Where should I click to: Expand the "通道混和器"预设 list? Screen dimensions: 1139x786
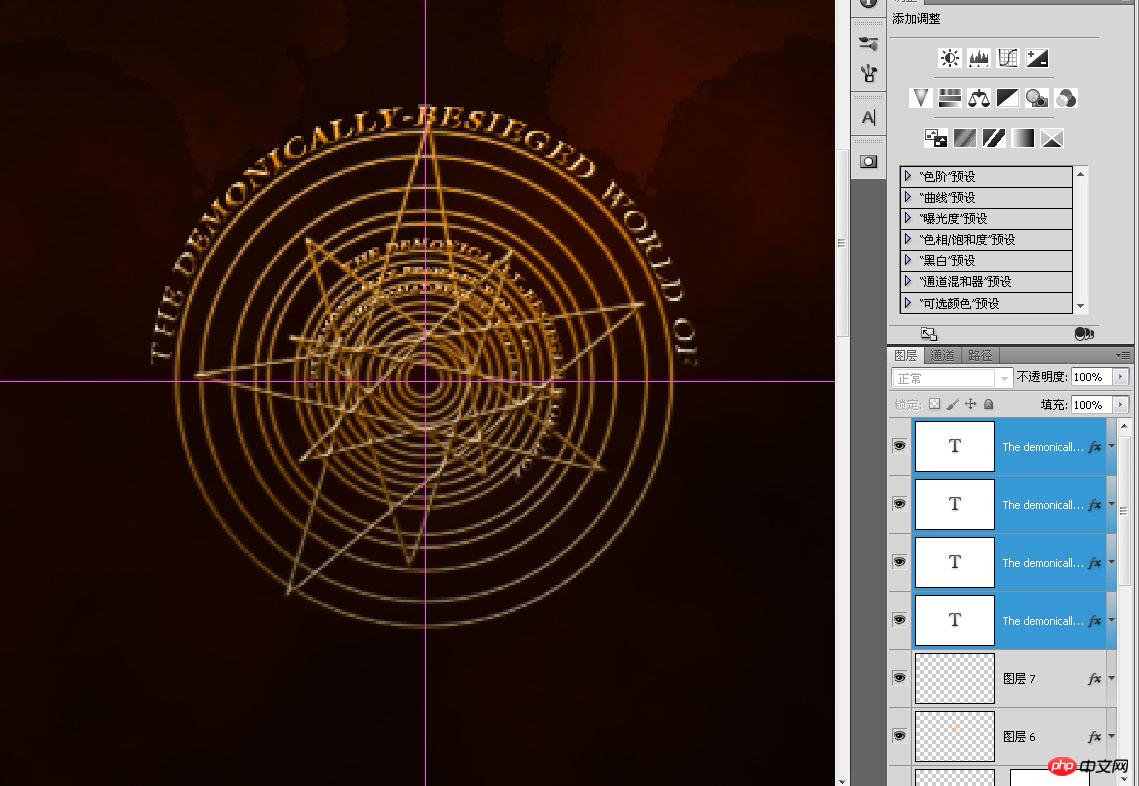click(908, 281)
